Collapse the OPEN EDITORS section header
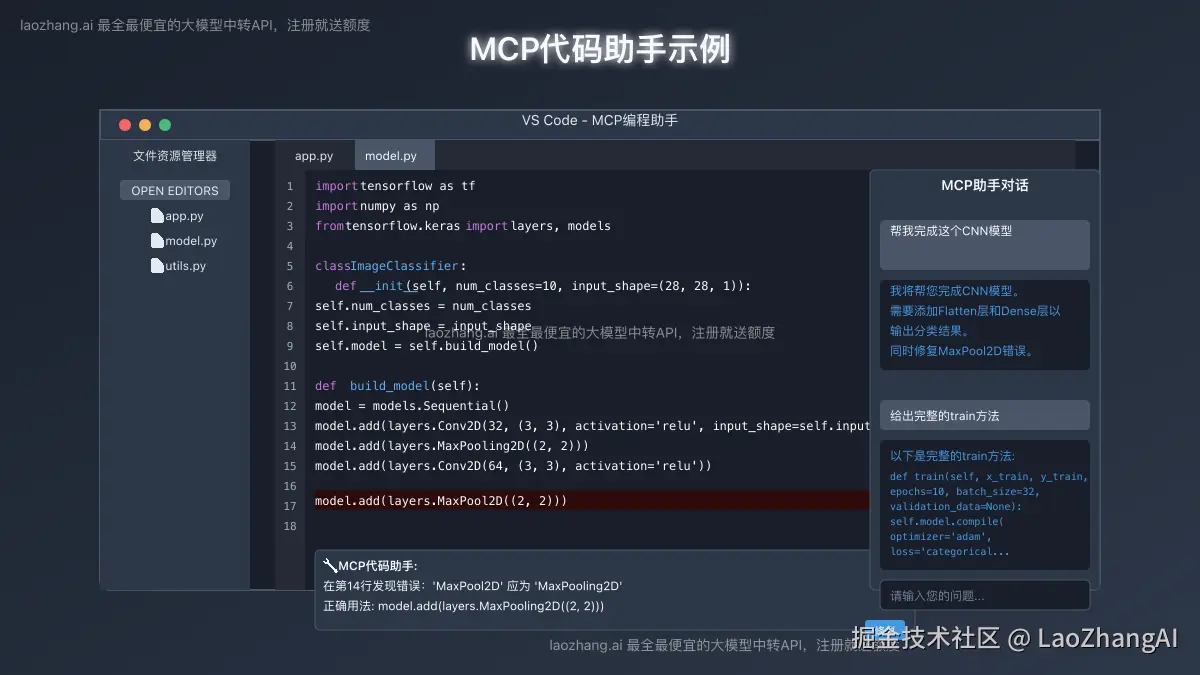 [x=174, y=190]
